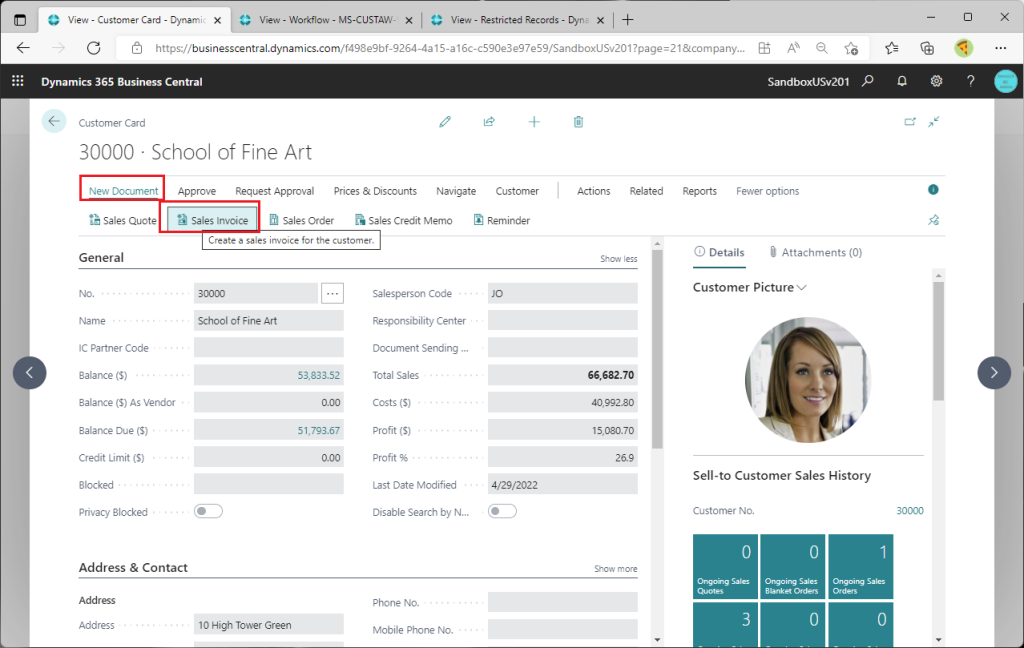Open the Reports menu

pyautogui.click(x=699, y=191)
